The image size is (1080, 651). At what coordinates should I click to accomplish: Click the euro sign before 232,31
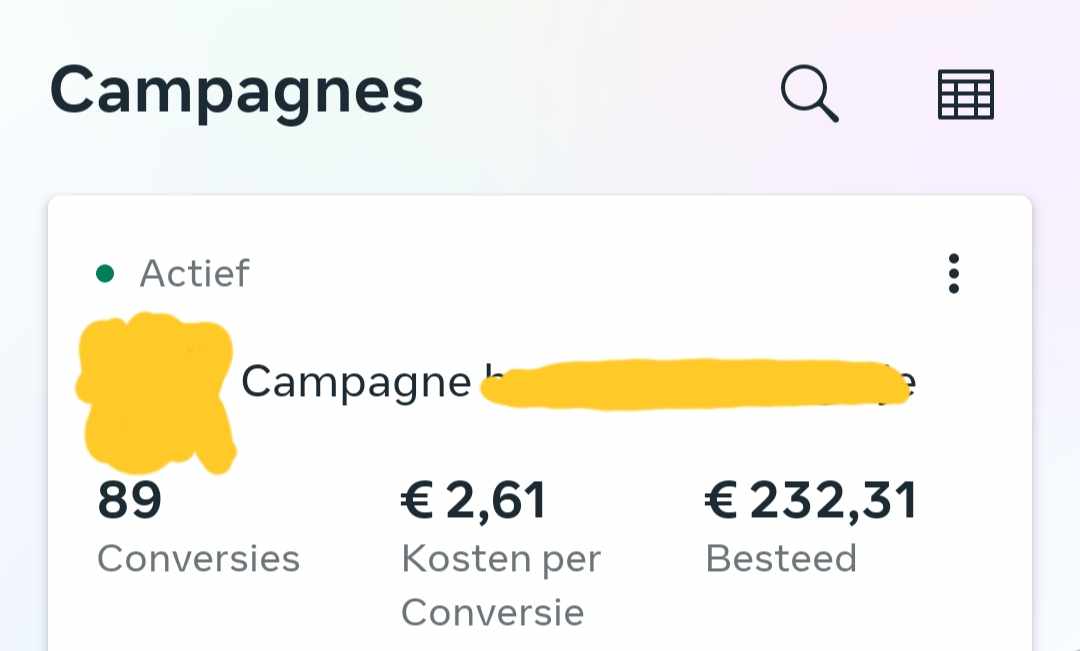(x=722, y=501)
